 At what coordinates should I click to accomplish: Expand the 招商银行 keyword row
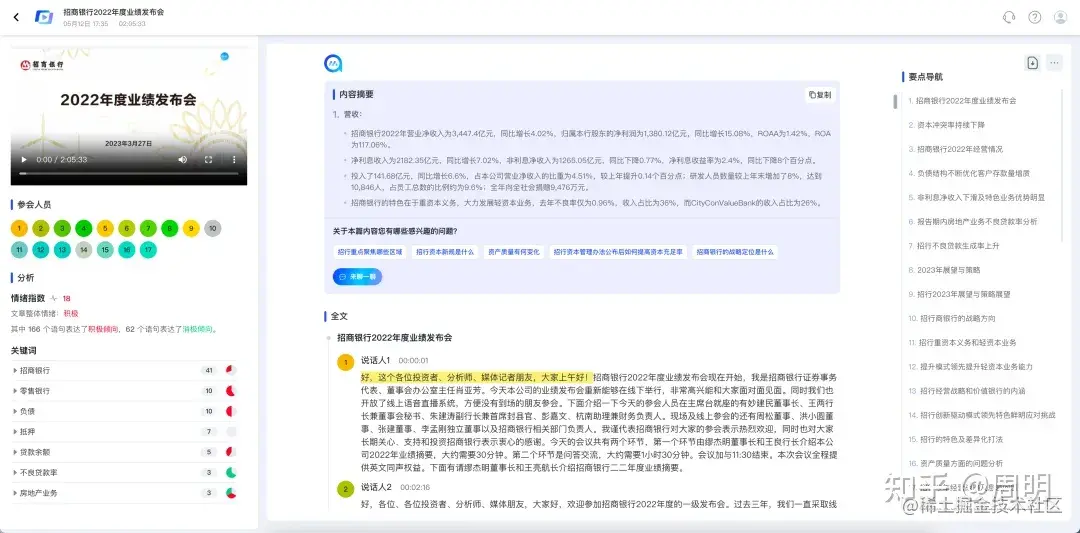click(124, 370)
